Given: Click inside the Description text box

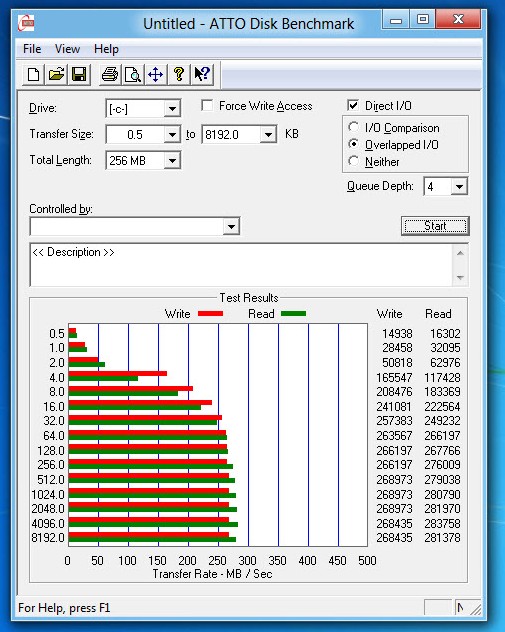Looking at the screenshot, I should pos(241,265).
